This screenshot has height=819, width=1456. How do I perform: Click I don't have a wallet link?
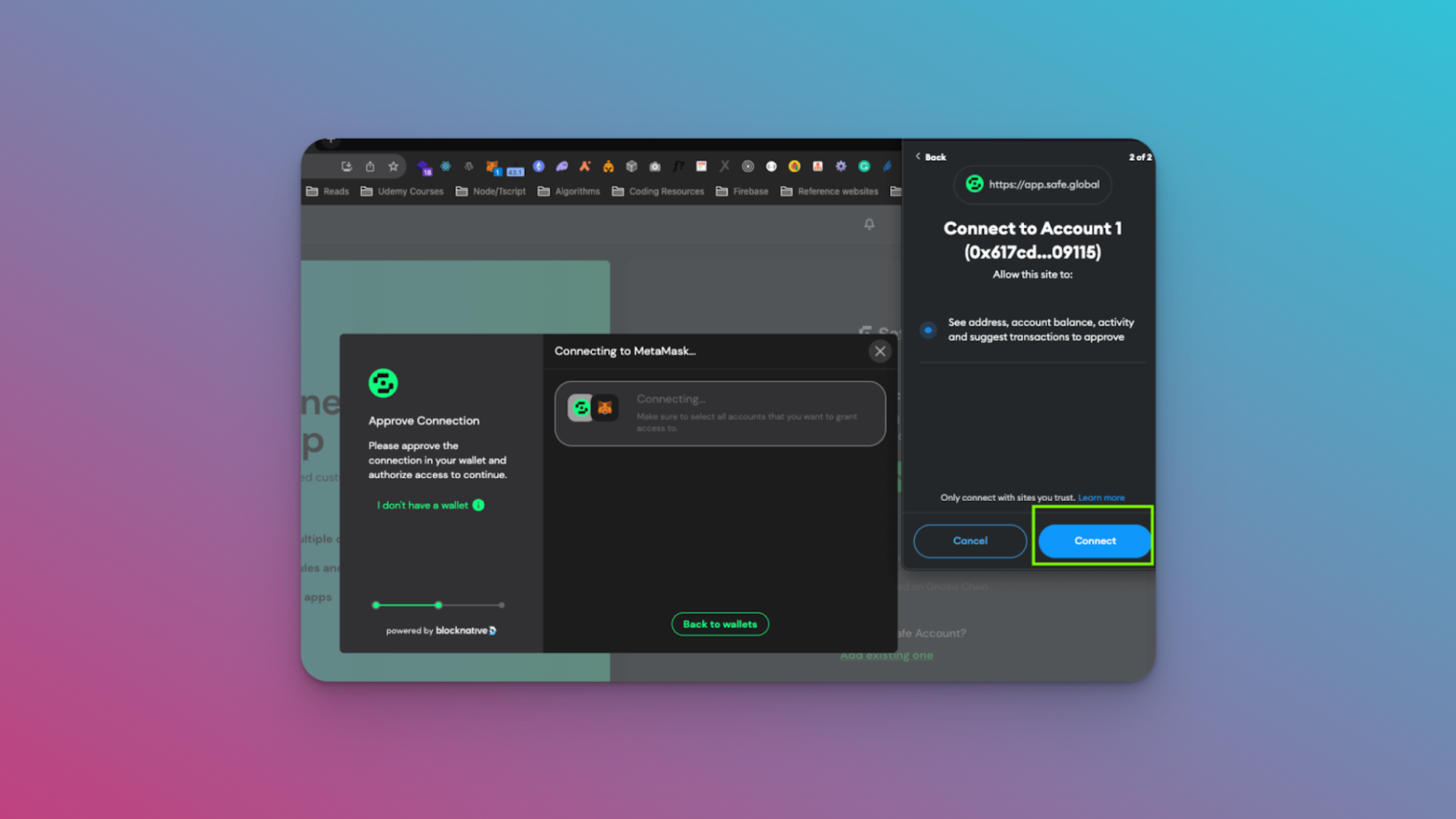pos(422,505)
